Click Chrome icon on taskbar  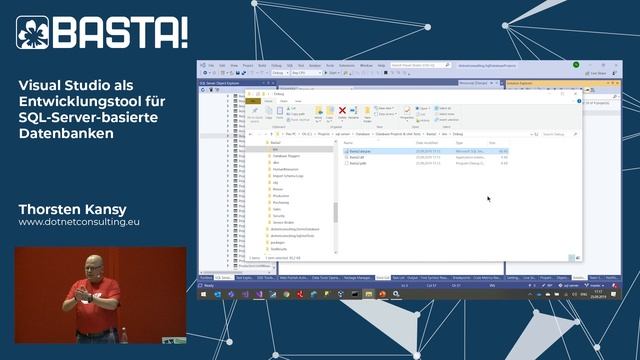[286, 294]
